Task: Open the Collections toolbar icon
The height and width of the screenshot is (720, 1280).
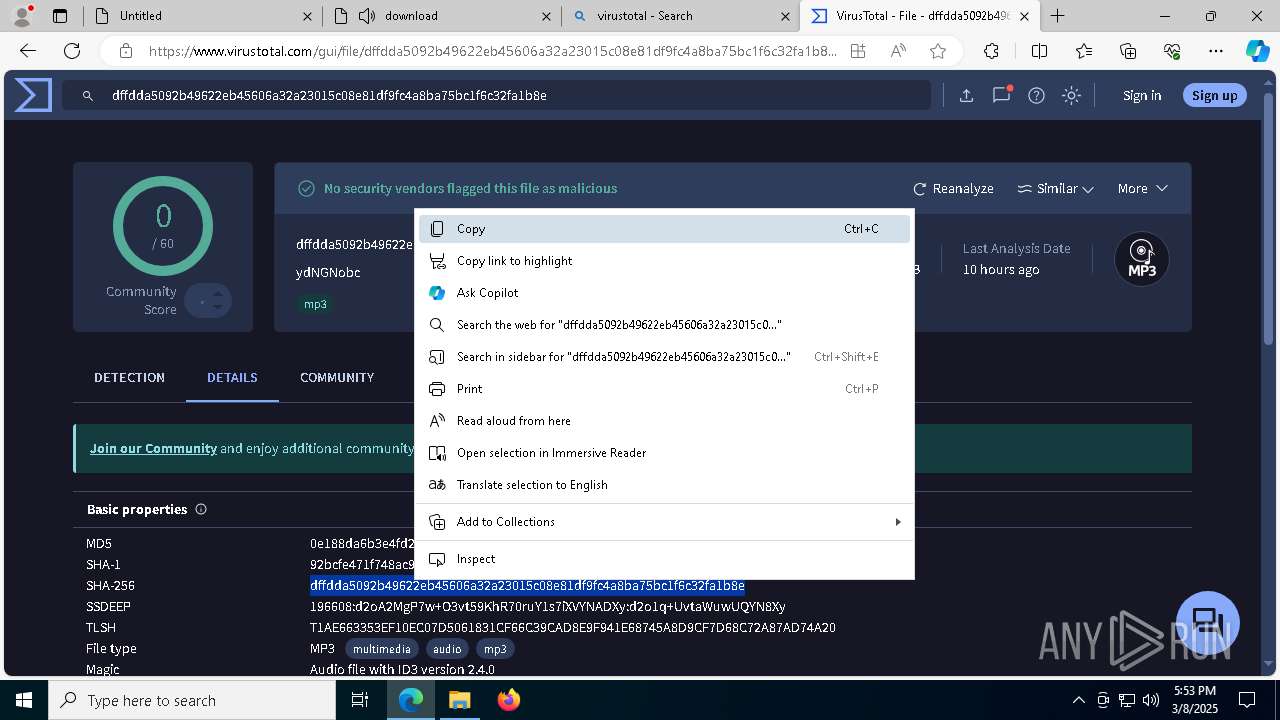Action: point(1128,51)
